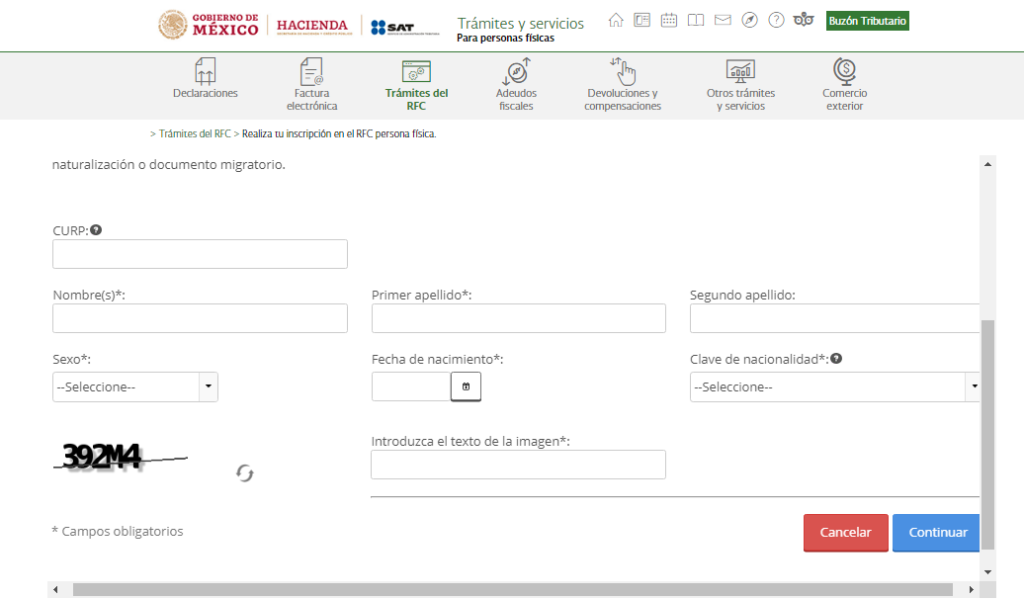
Task: Focus the Nombre(s) input field
Action: [200, 318]
